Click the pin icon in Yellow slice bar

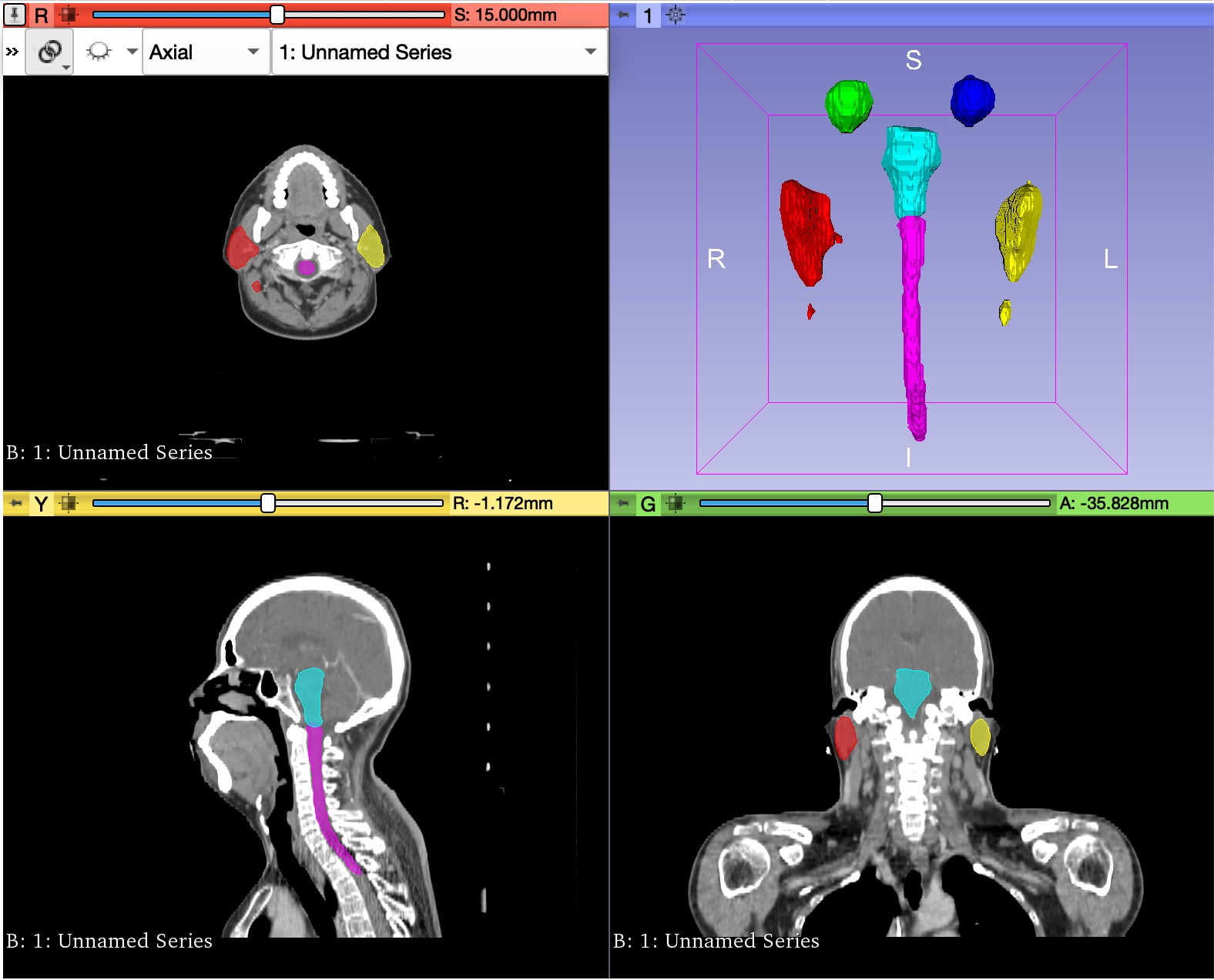[15, 503]
